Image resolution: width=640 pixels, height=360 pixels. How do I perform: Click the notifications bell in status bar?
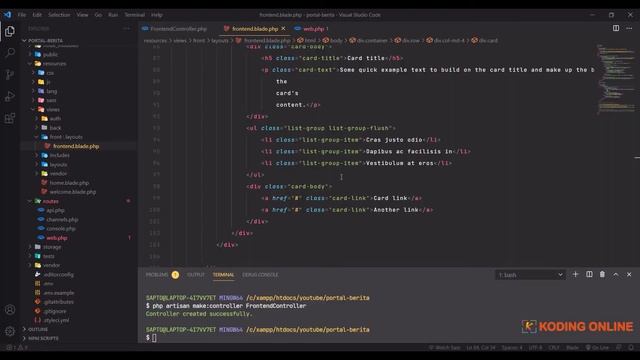[x=631, y=347]
